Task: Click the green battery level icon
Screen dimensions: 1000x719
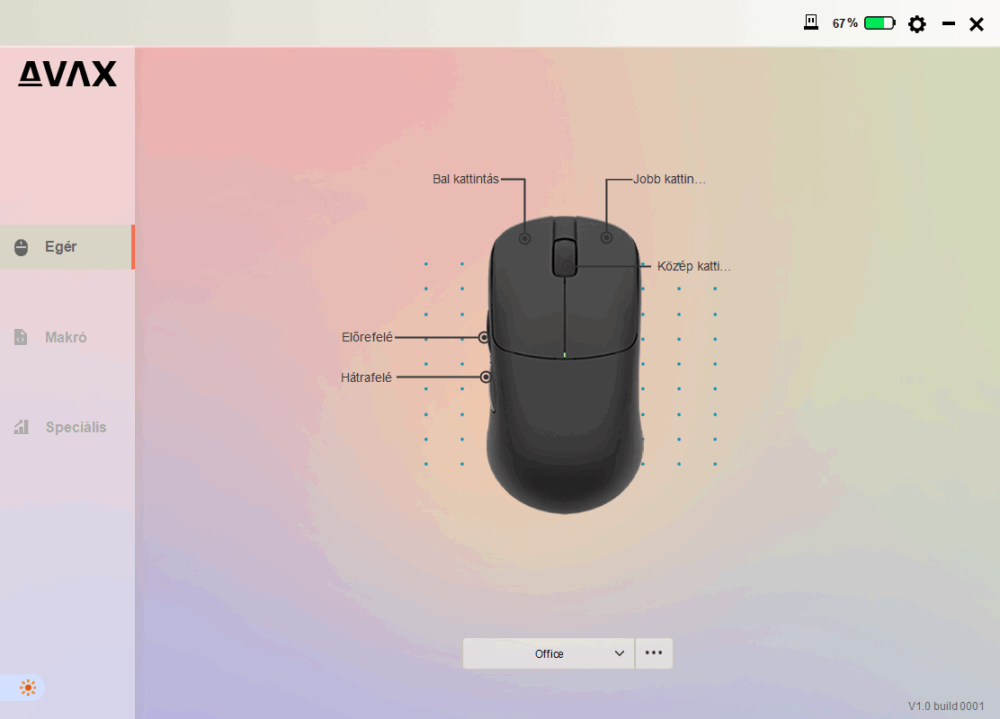Action: [880, 23]
